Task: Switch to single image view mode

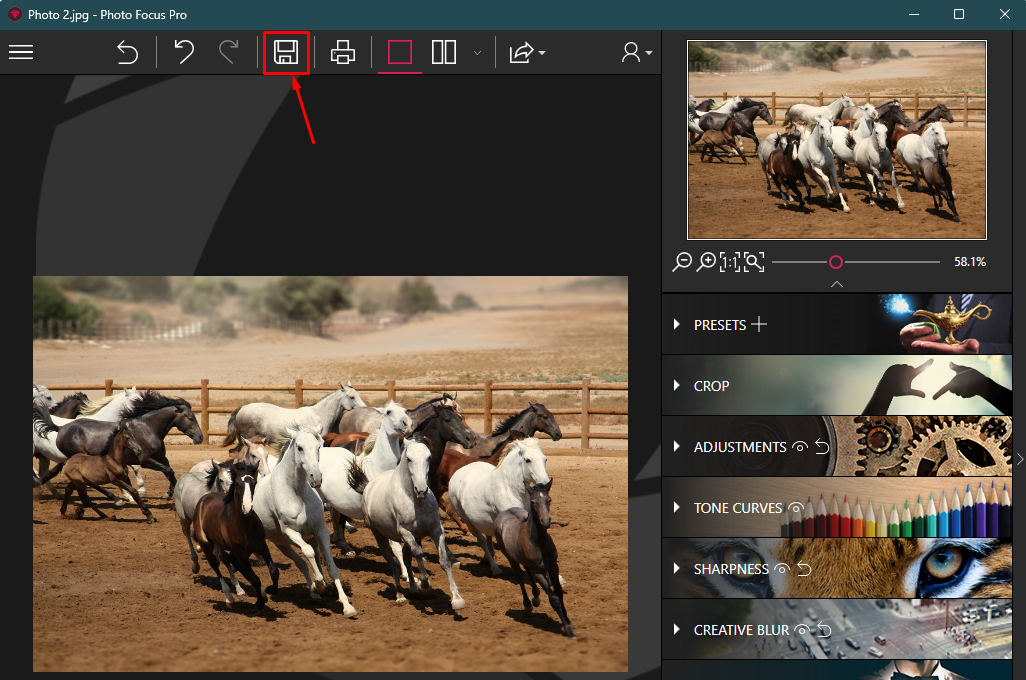Action: coord(399,52)
